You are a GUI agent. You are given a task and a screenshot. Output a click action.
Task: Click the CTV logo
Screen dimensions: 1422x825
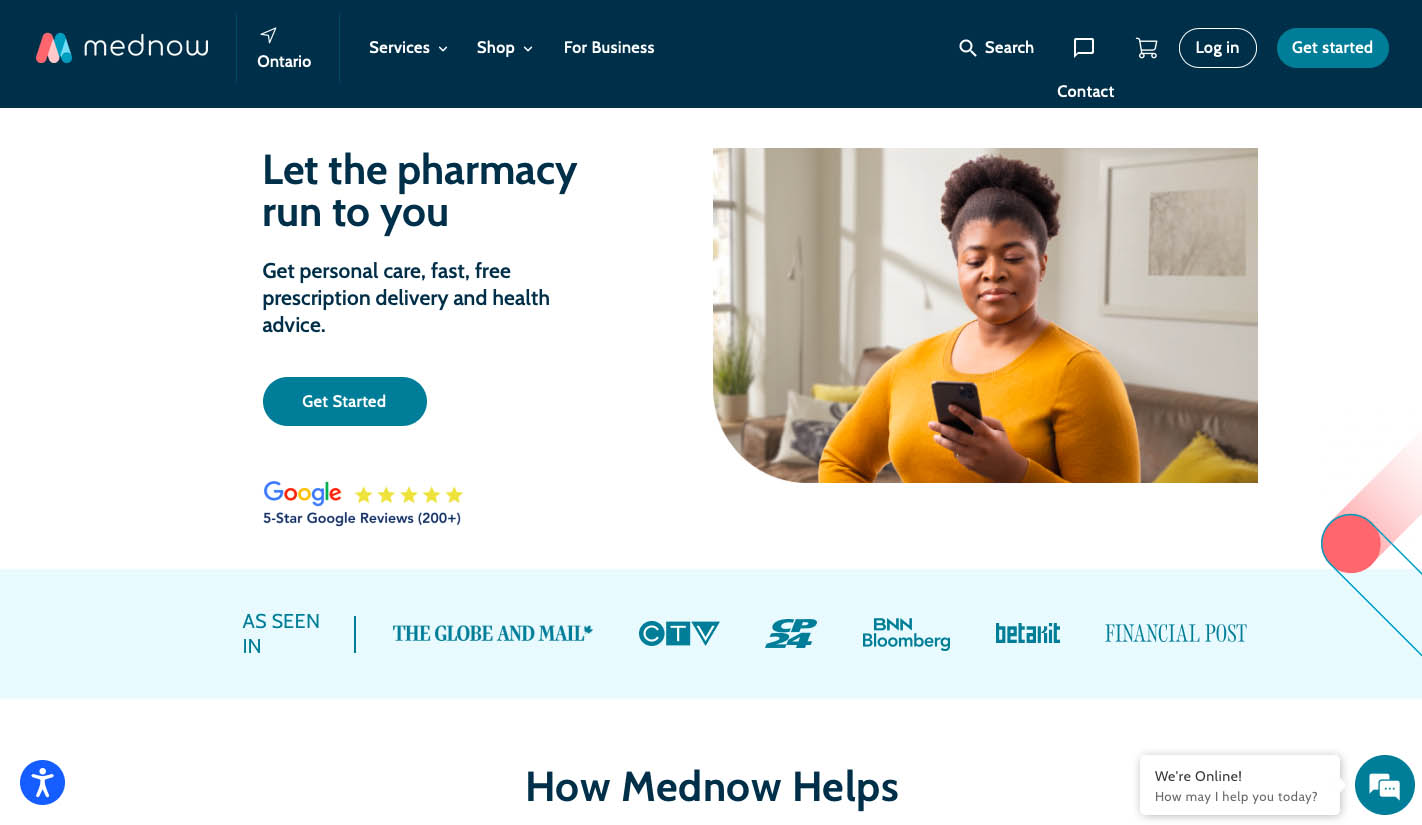tap(679, 633)
